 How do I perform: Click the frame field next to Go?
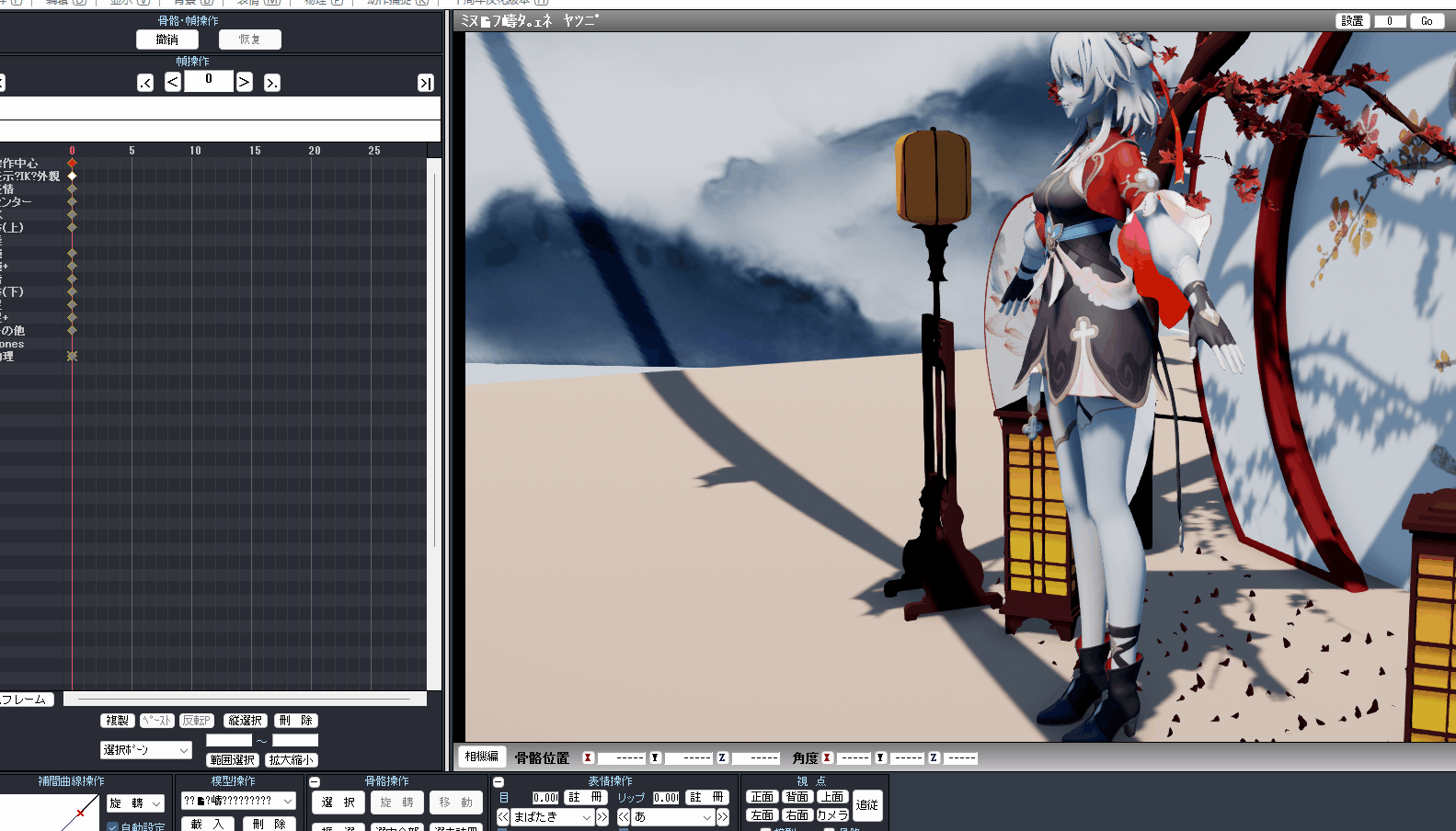tap(1390, 21)
